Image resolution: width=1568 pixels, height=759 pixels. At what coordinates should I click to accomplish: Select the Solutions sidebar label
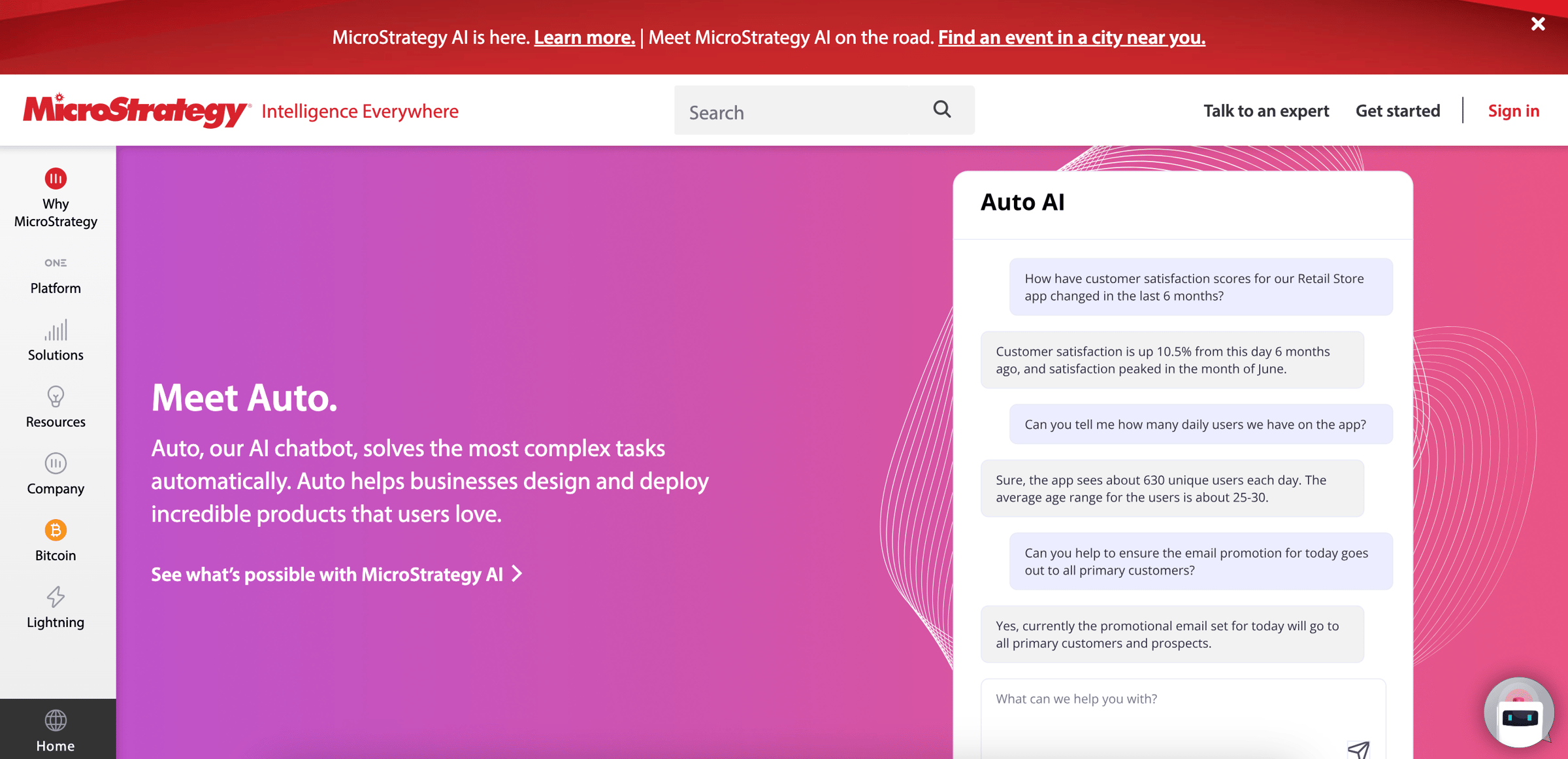[56, 355]
